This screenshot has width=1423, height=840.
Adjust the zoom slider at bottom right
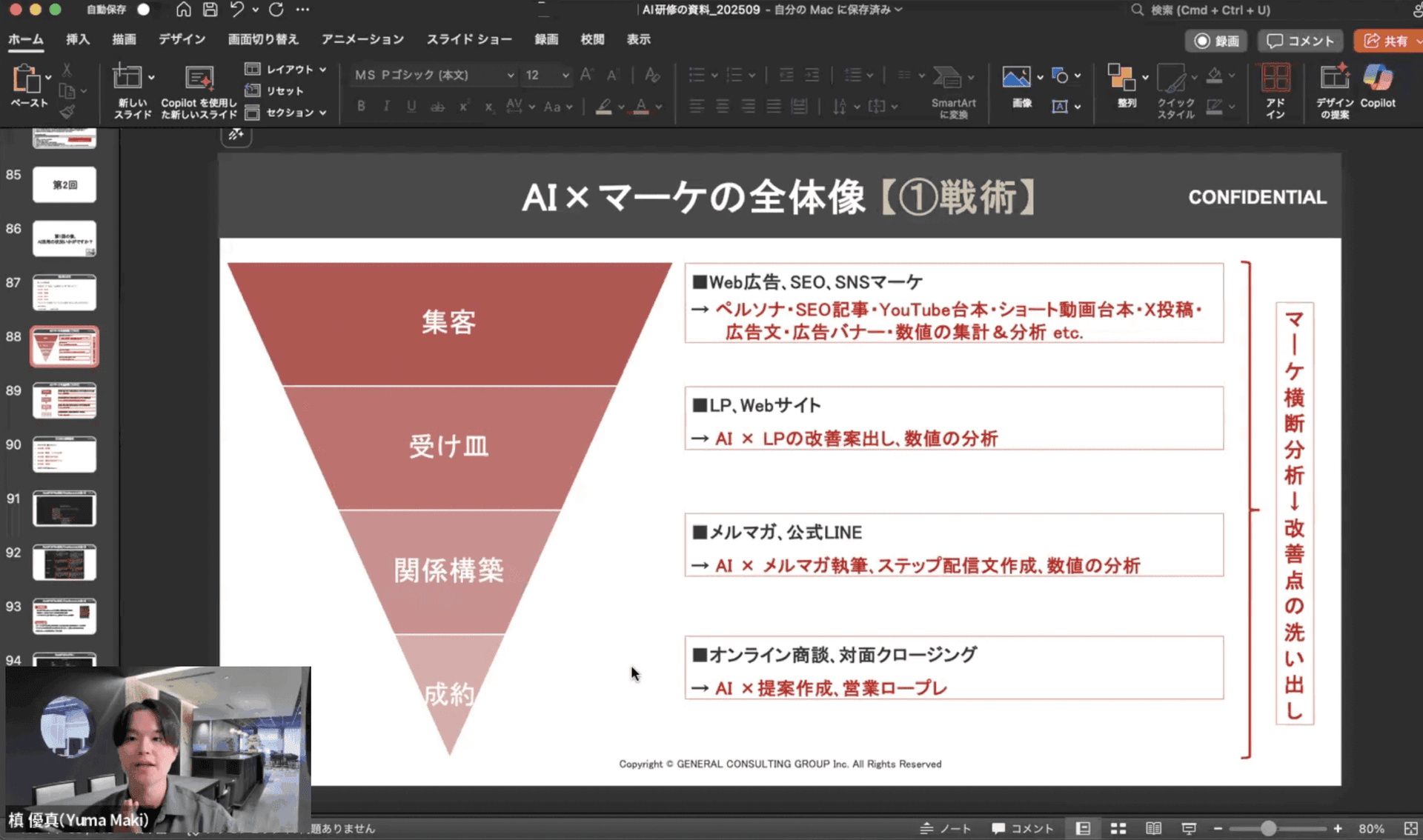1267,829
